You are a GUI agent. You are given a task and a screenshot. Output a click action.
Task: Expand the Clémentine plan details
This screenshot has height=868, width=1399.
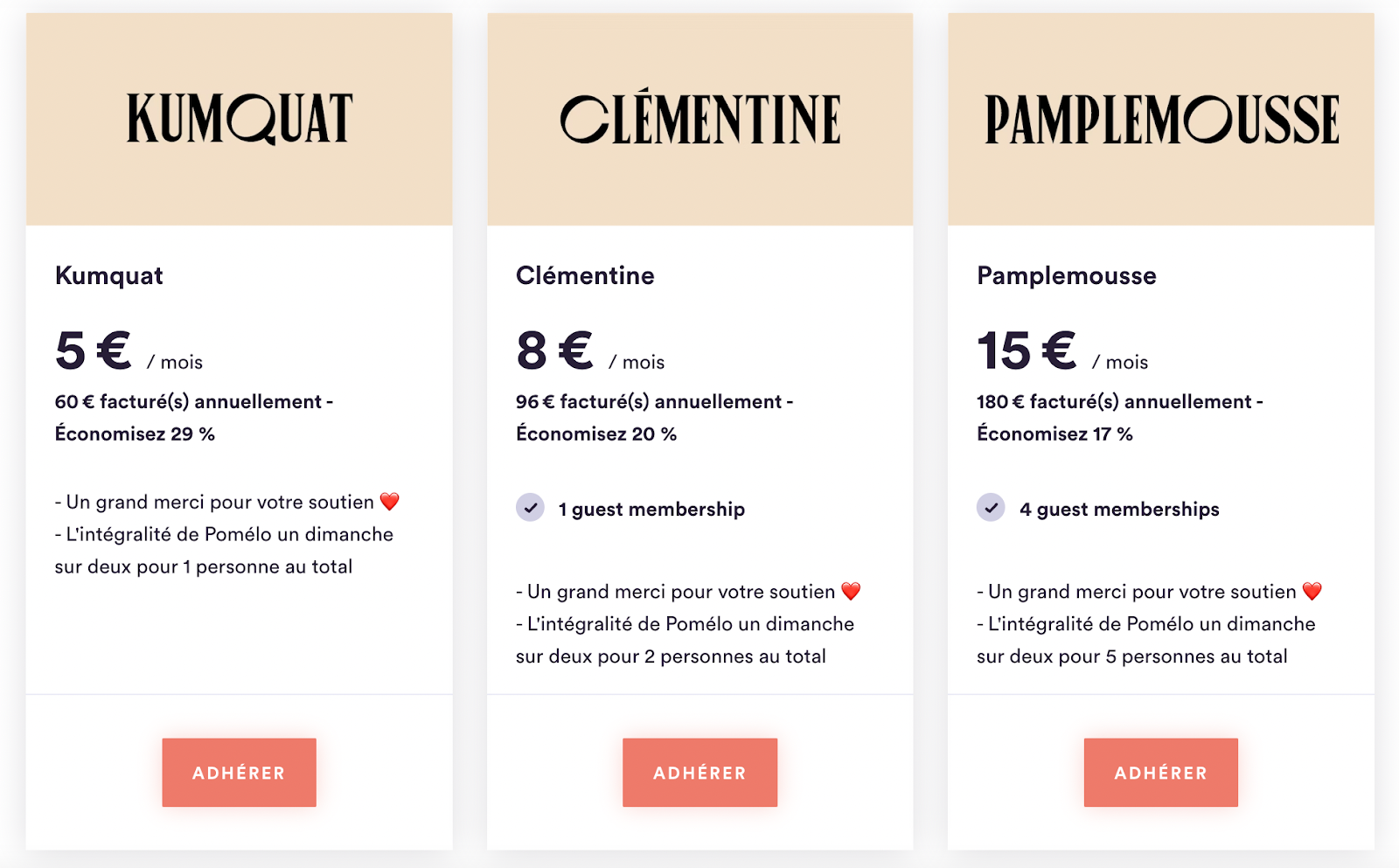tap(583, 275)
